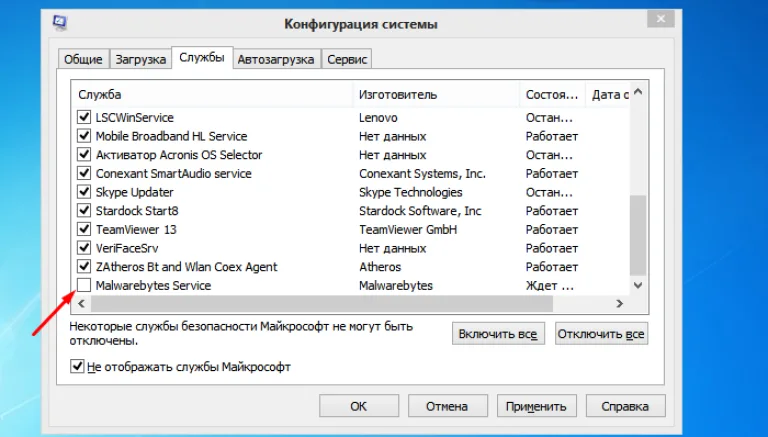Viewport: 768px width, 437px height.
Task: Toggle Не отображать службы Майкрософт checkbox
Action: pos(77,366)
